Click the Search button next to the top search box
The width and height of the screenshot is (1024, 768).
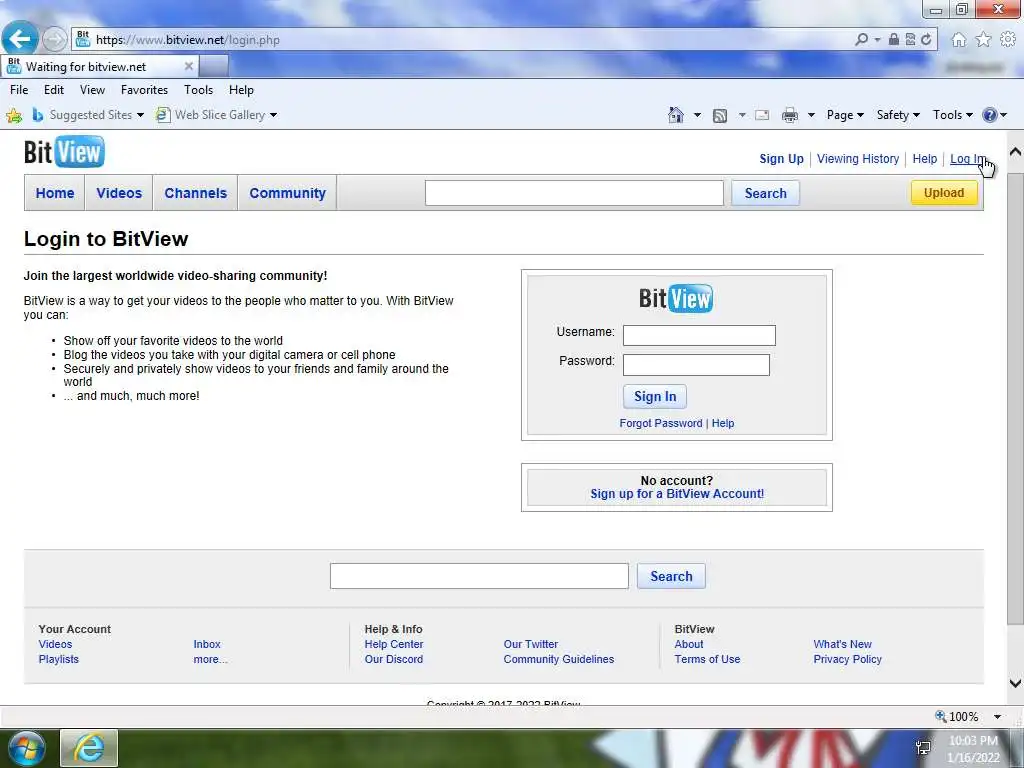[x=765, y=193]
